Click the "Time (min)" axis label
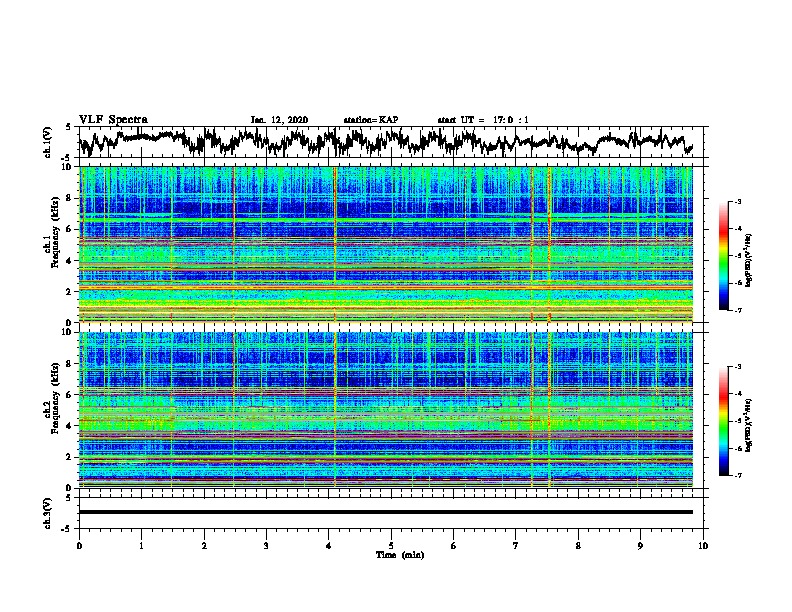 click(x=400, y=555)
